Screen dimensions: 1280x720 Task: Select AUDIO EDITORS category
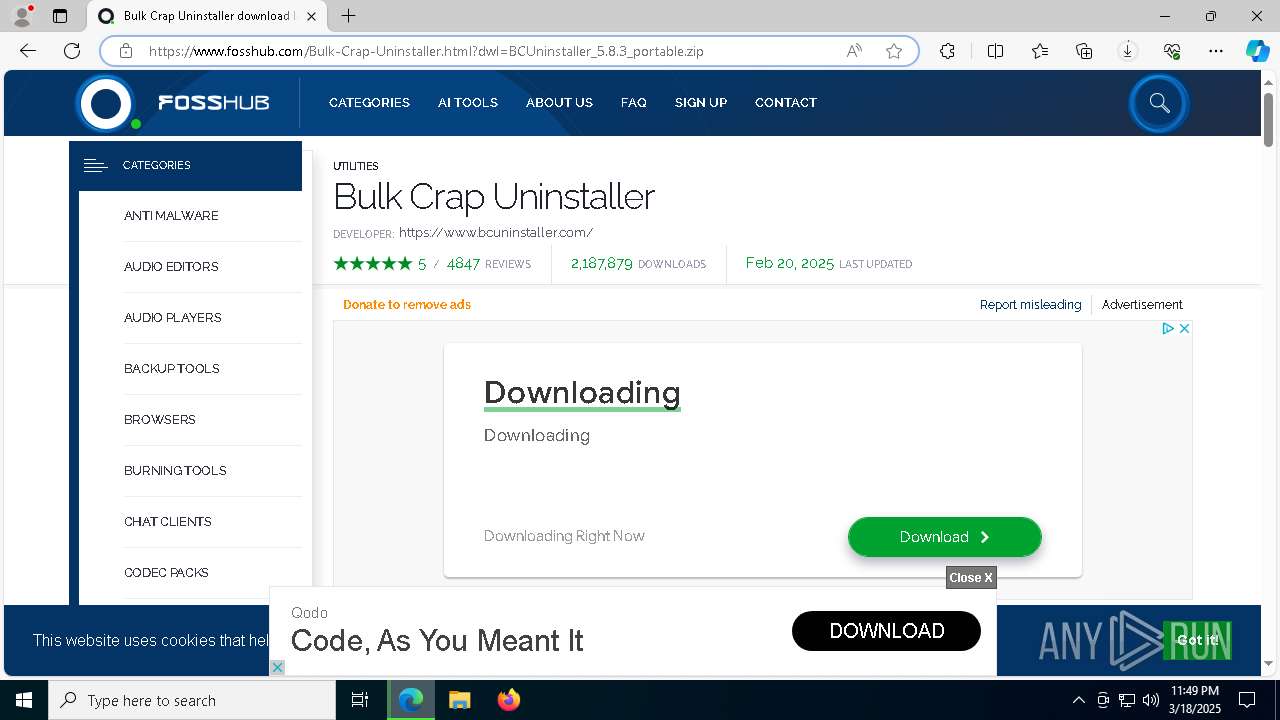[x=171, y=267]
